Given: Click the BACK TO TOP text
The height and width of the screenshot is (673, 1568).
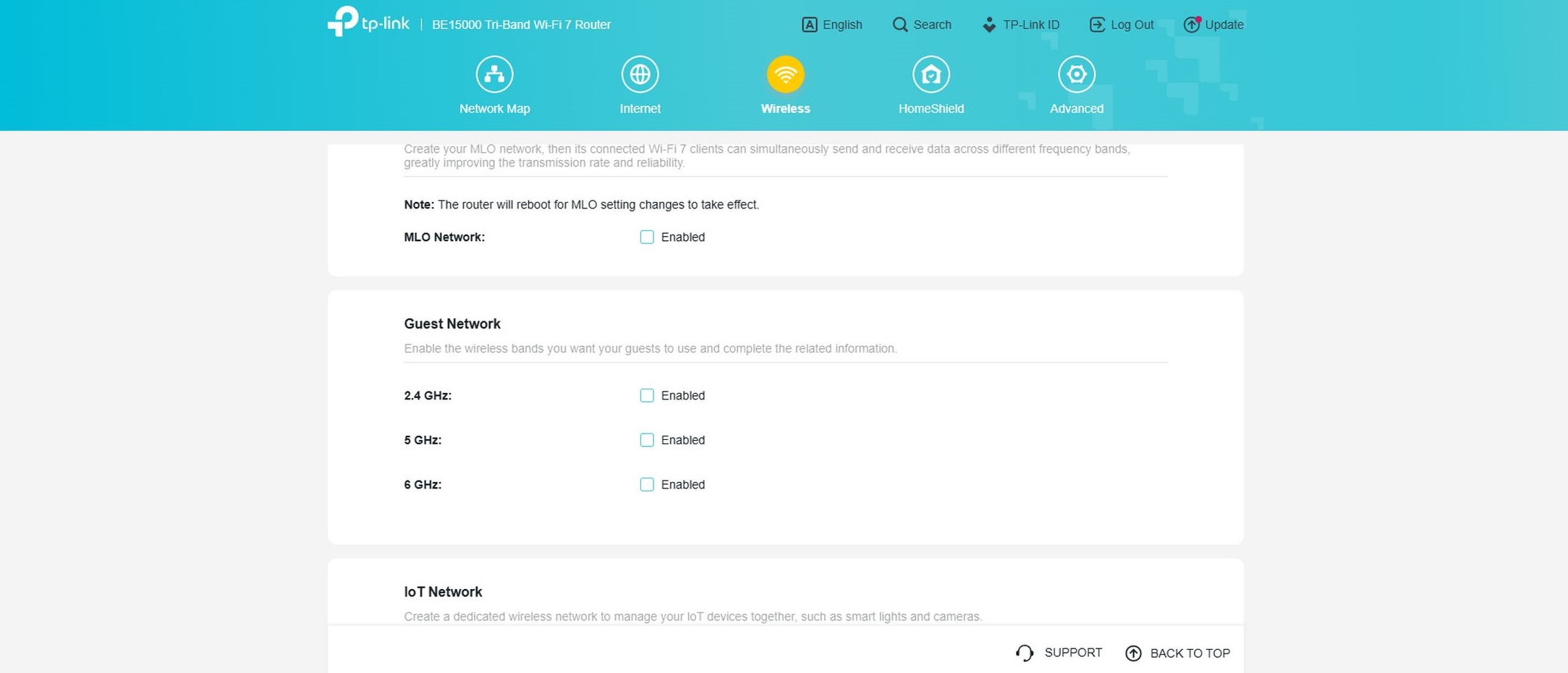Looking at the screenshot, I should tap(1190, 653).
